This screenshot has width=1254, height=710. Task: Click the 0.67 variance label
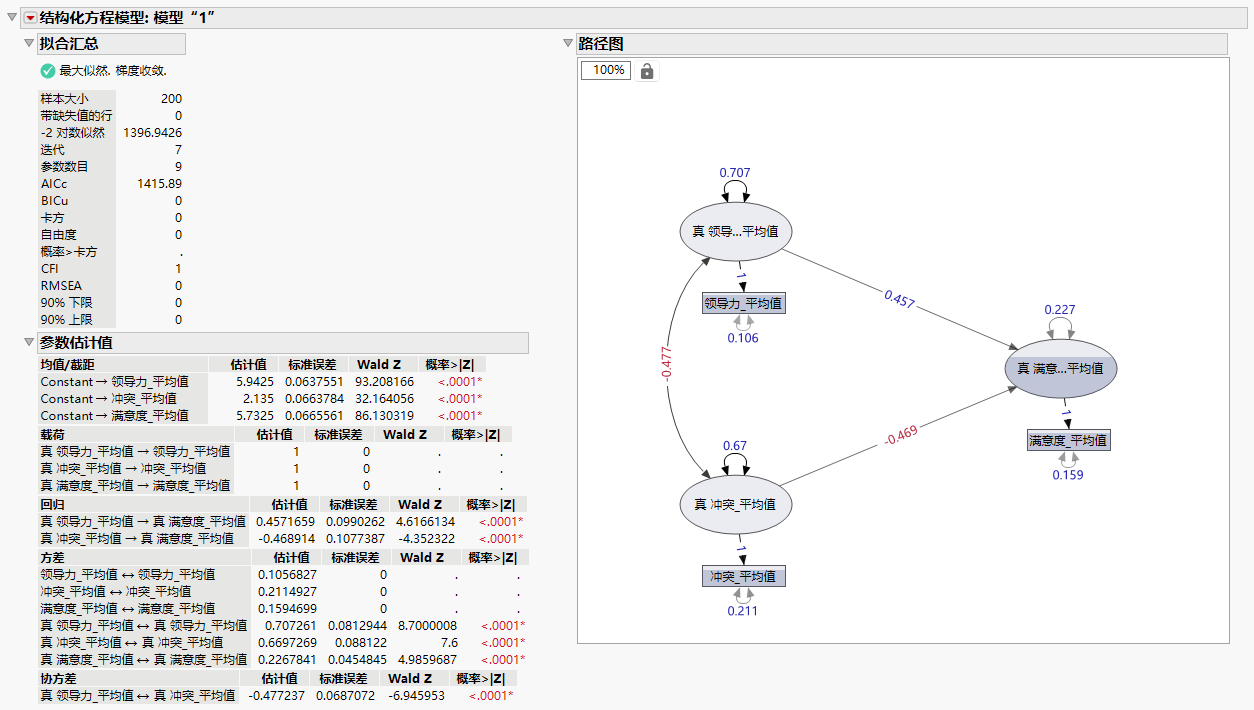[x=735, y=446]
